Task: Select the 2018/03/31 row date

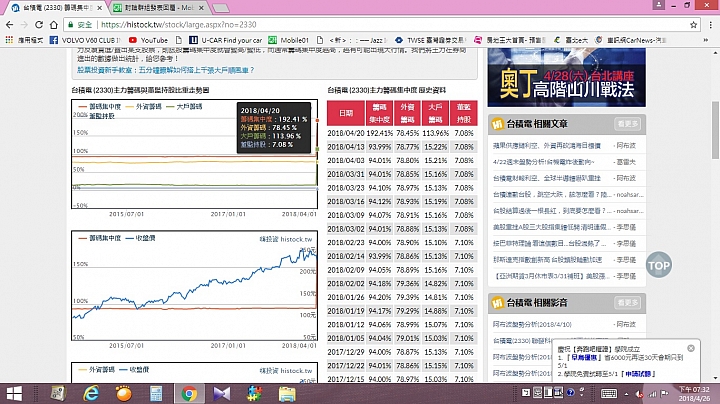Action: click(x=346, y=174)
